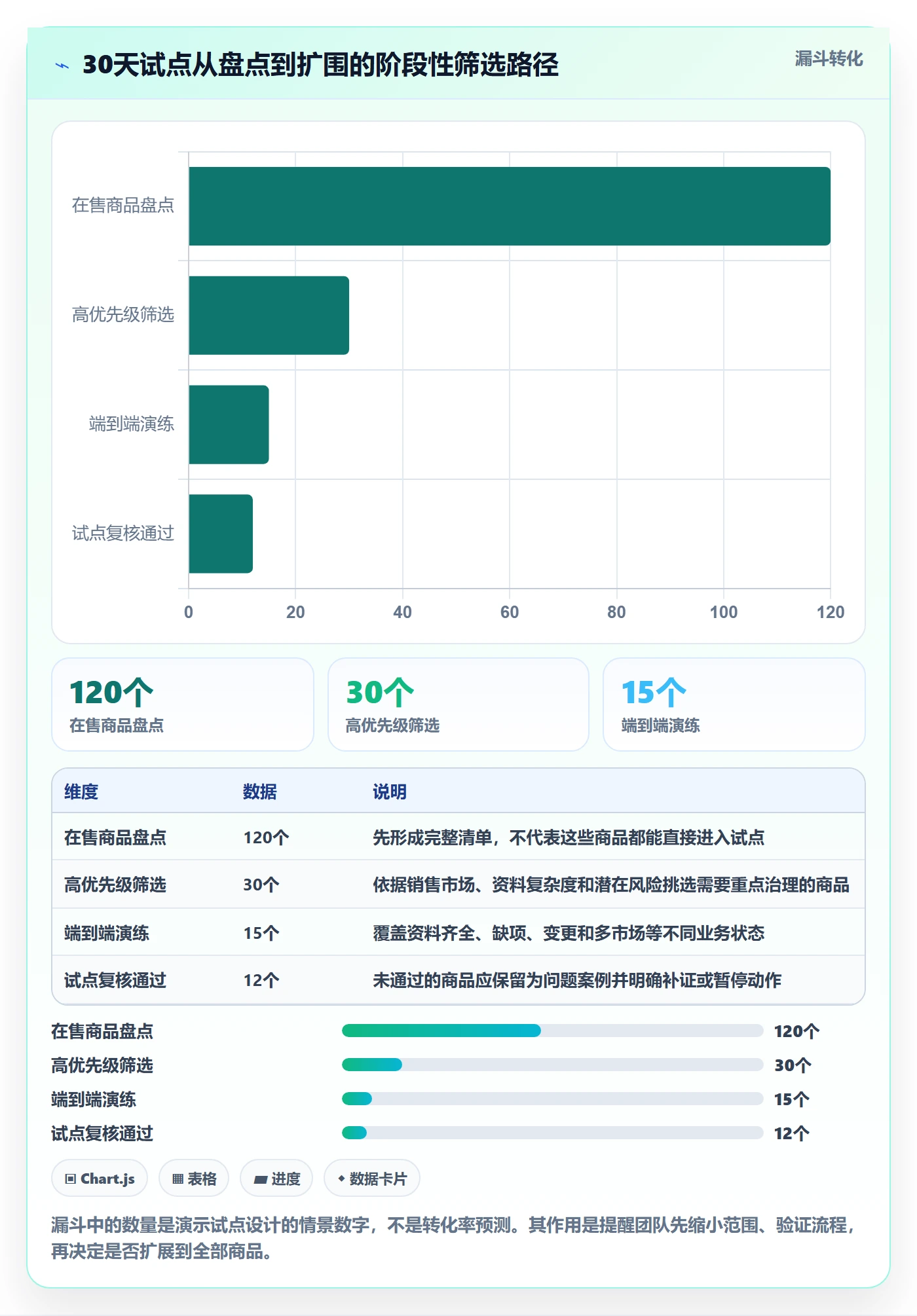Click the 端到端演练 chart bar
The width and height of the screenshot is (917, 1316).
(229, 425)
